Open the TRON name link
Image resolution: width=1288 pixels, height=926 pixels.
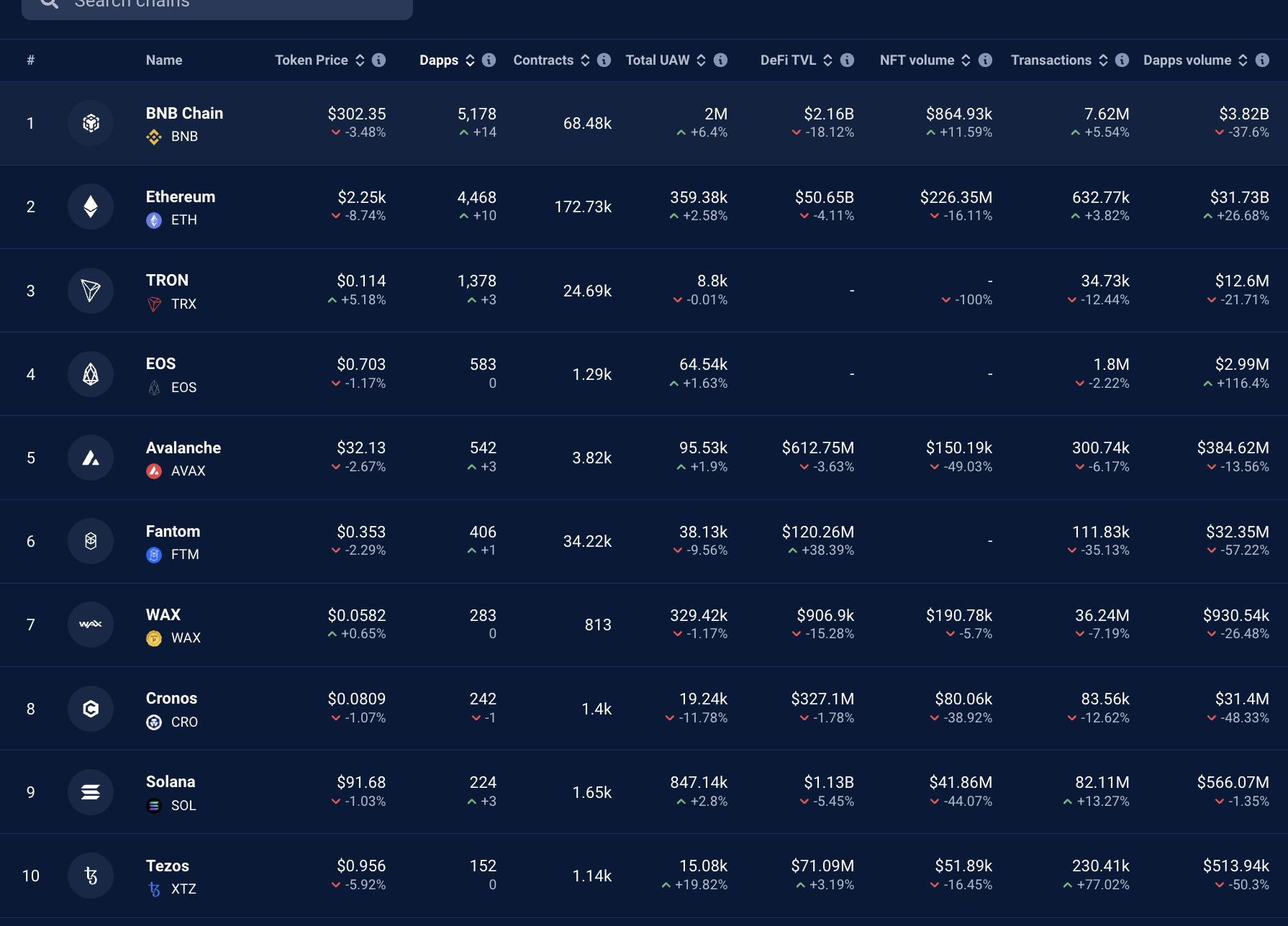pos(167,280)
